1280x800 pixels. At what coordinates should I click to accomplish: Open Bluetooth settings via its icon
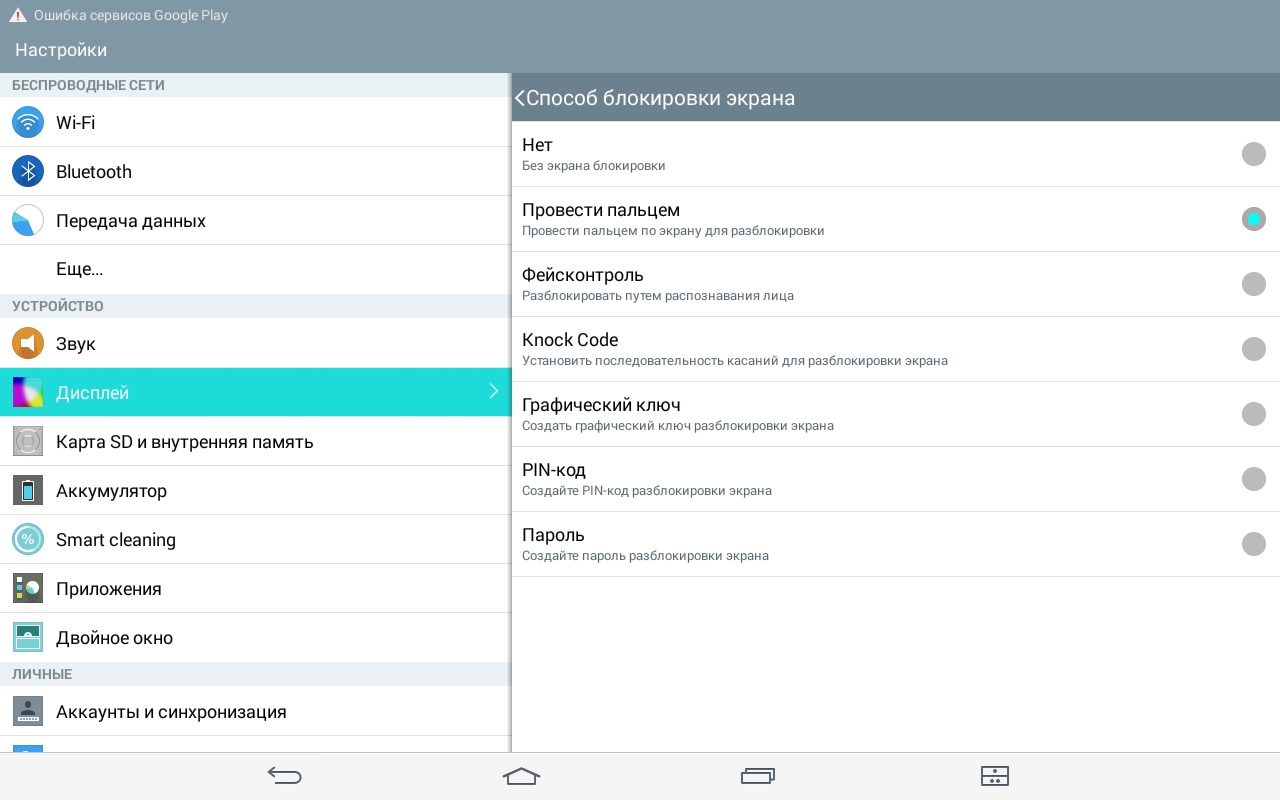tap(28, 172)
